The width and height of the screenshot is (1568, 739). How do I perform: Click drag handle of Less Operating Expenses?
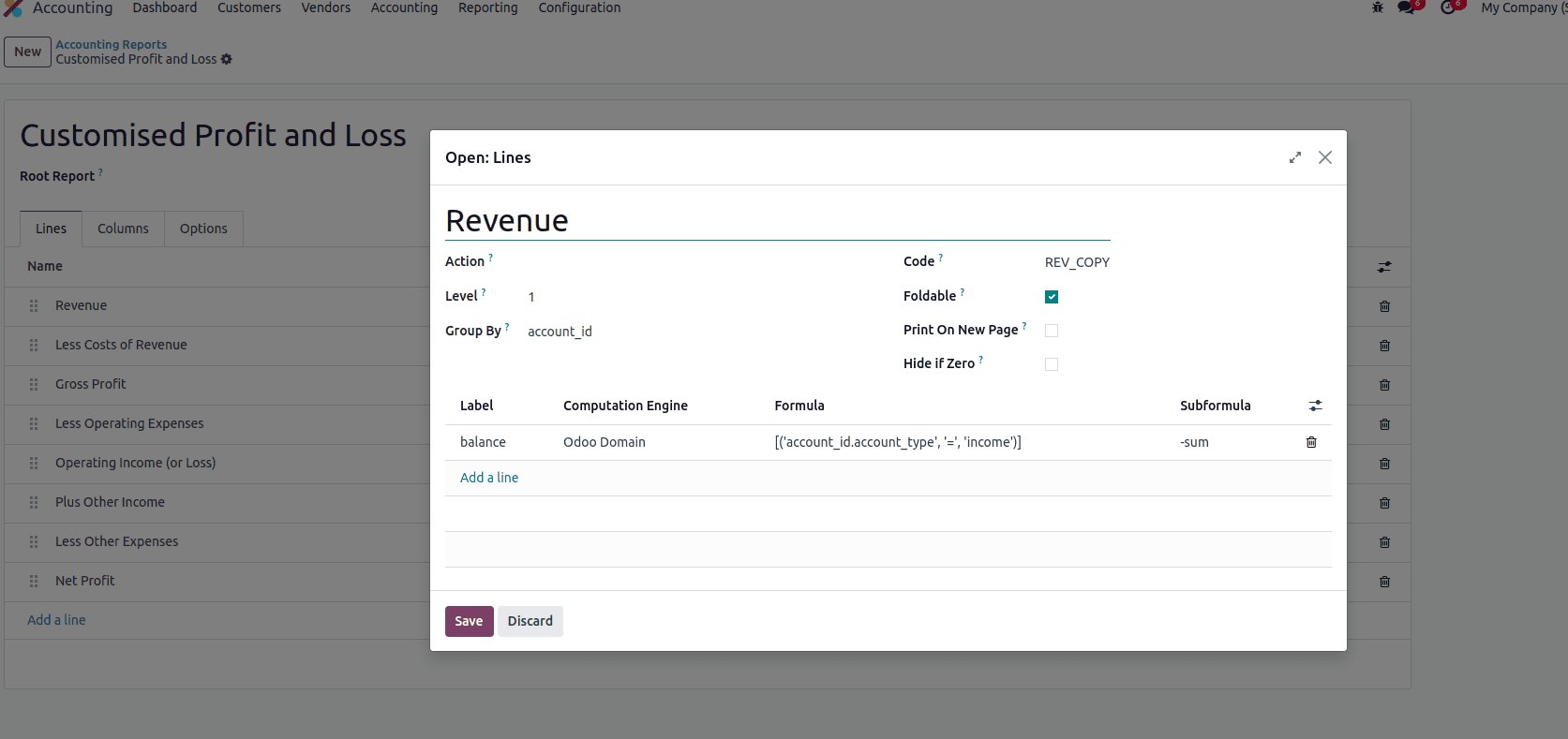pos(34,424)
